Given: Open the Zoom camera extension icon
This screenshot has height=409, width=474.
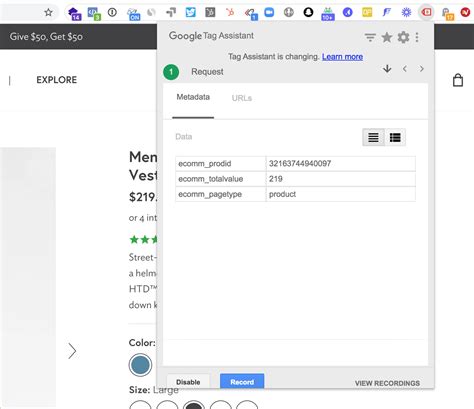Looking at the screenshot, I should click(269, 13).
